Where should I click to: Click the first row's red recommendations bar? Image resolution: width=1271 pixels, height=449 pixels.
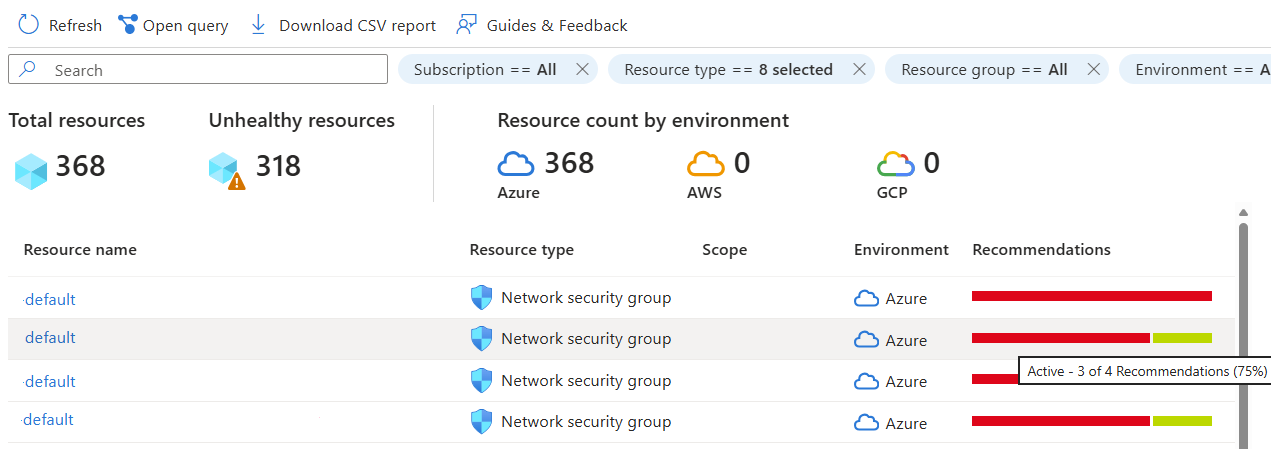pos(1091,296)
